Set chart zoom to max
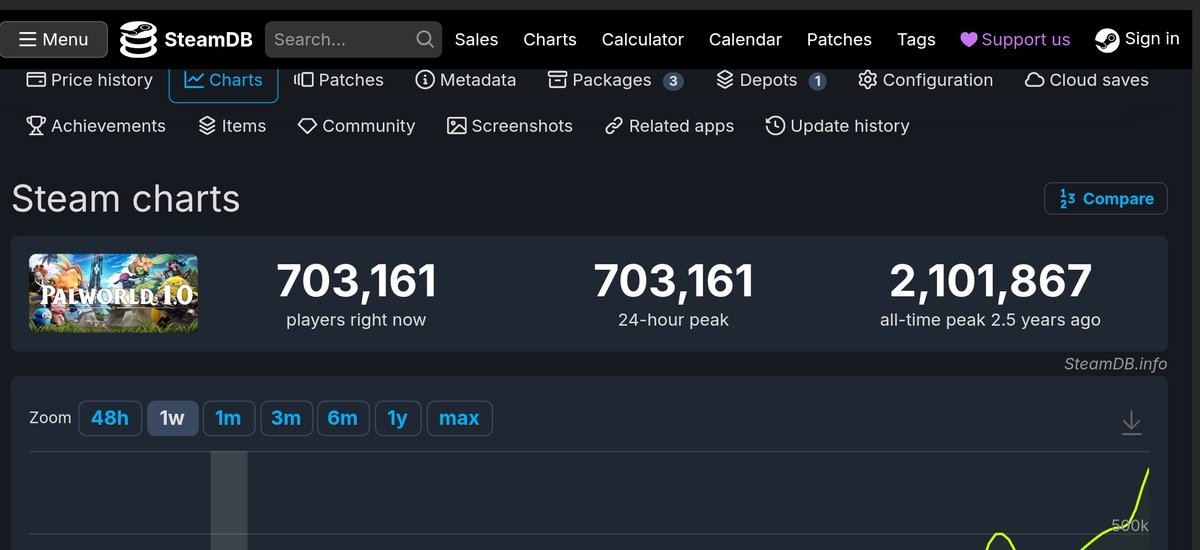The height and width of the screenshot is (550, 1200). click(459, 418)
